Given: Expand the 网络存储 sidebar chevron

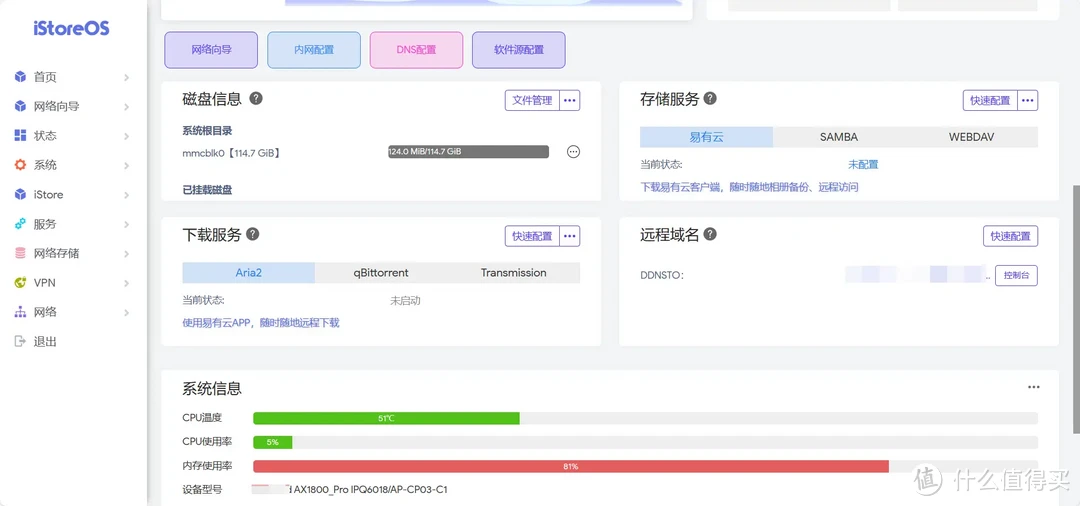Looking at the screenshot, I should [126, 254].
